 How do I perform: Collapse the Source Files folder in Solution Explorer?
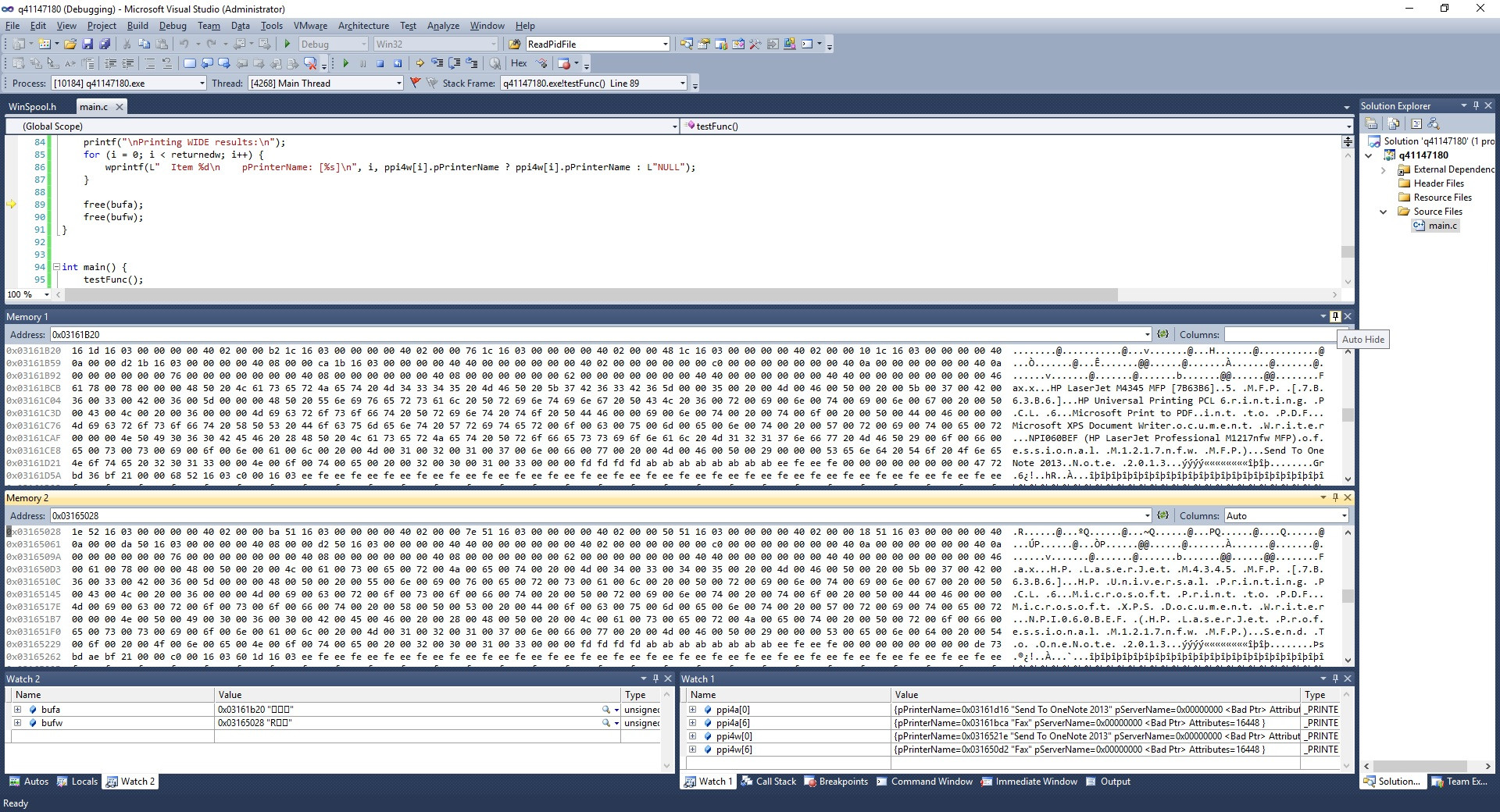pos(1384,212)
